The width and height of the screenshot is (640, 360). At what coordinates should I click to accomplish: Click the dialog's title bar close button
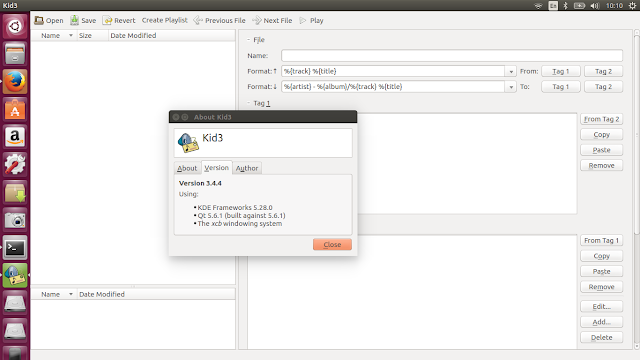pyautogui.click(x=176, y=117)
